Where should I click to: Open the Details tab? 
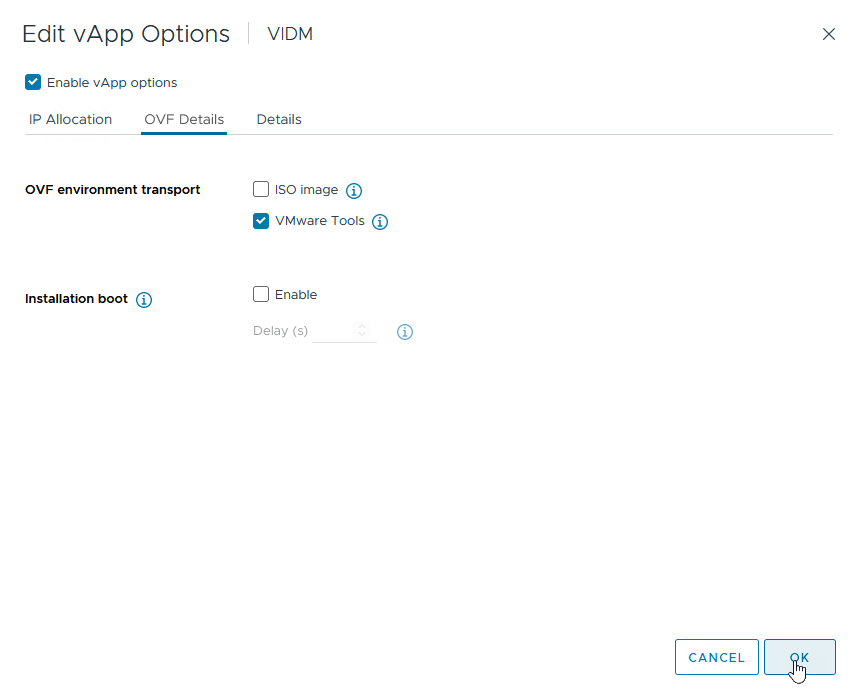click(x=279, y=119)
